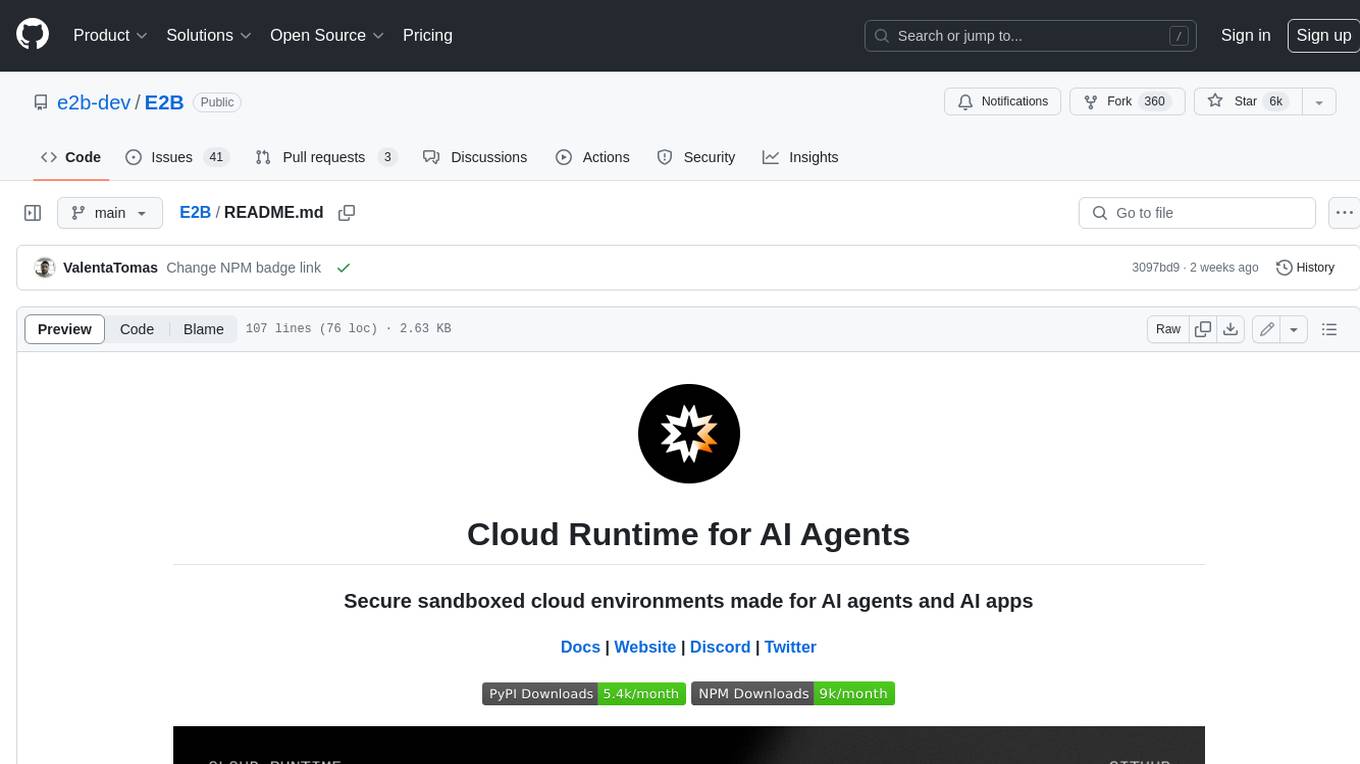
Task: Click the Cloud Runtime for AI Agents heading
Action: click(x=688, y=534)
